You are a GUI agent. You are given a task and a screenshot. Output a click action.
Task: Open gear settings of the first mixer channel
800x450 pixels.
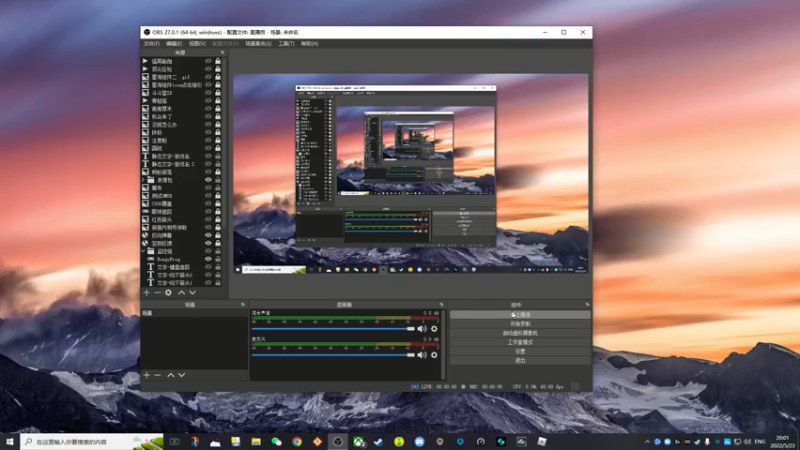[434, 329]
